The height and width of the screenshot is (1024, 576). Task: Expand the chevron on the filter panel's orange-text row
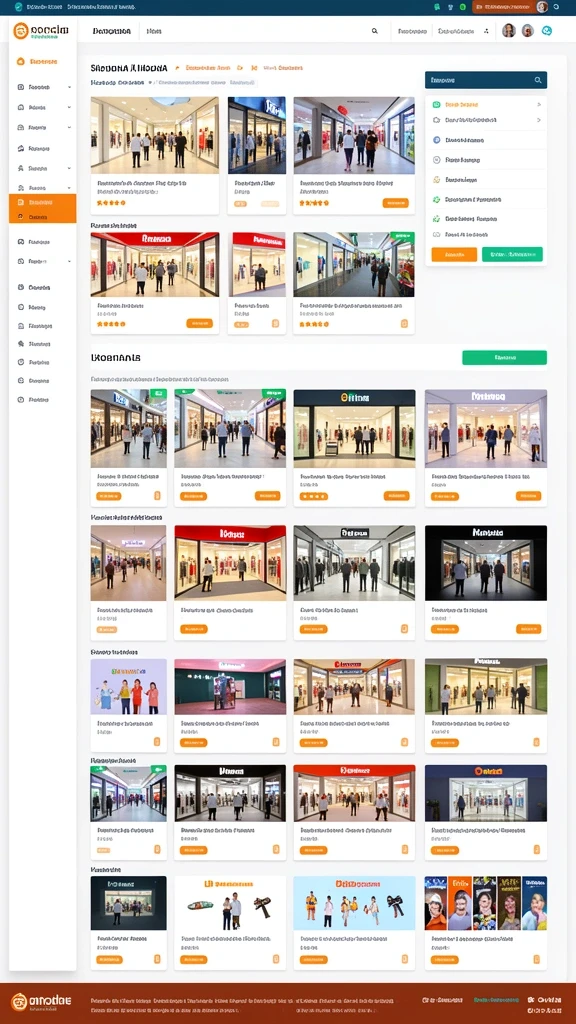(539, 104)
